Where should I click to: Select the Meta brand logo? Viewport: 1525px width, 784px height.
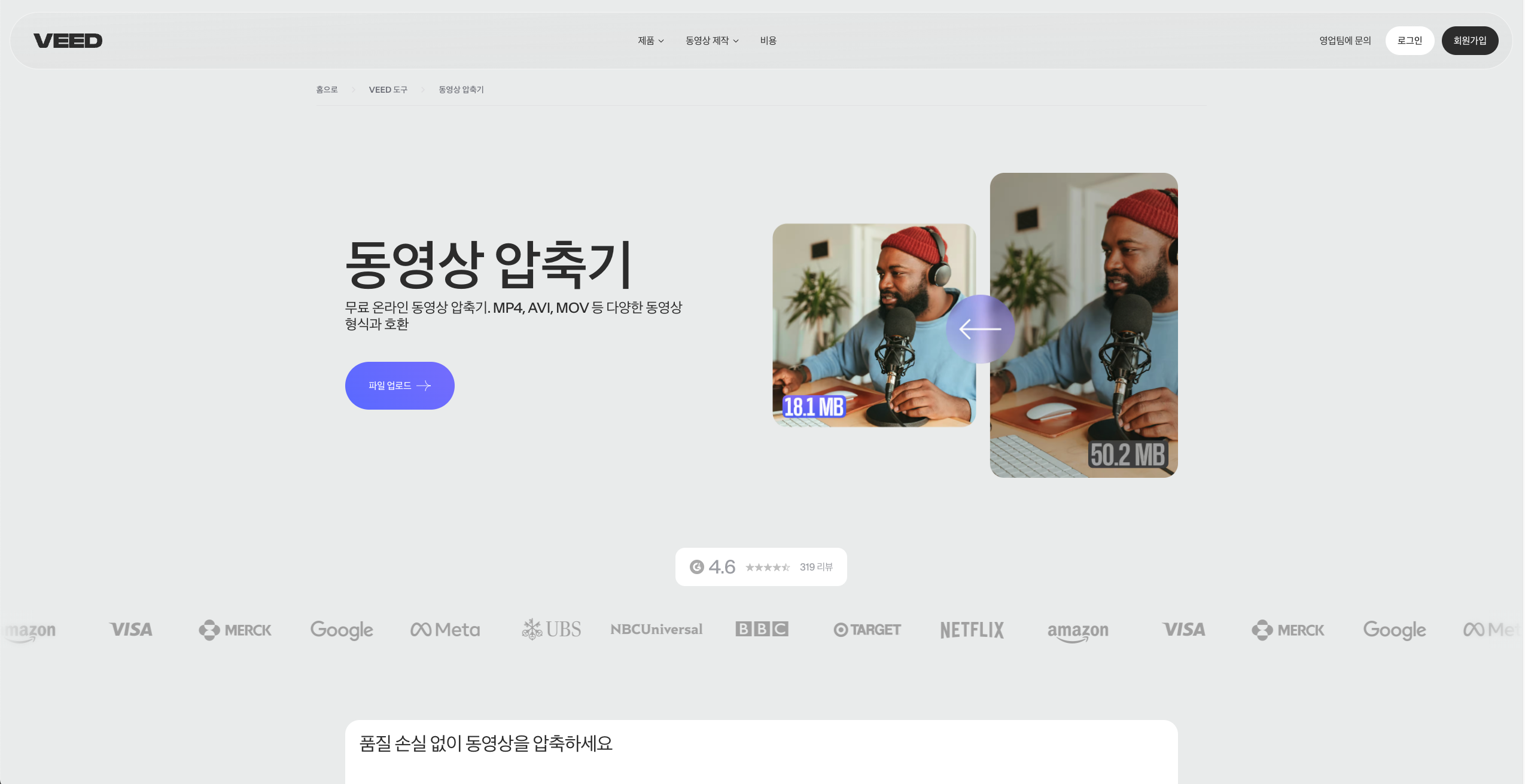click(x=444, y=629)
